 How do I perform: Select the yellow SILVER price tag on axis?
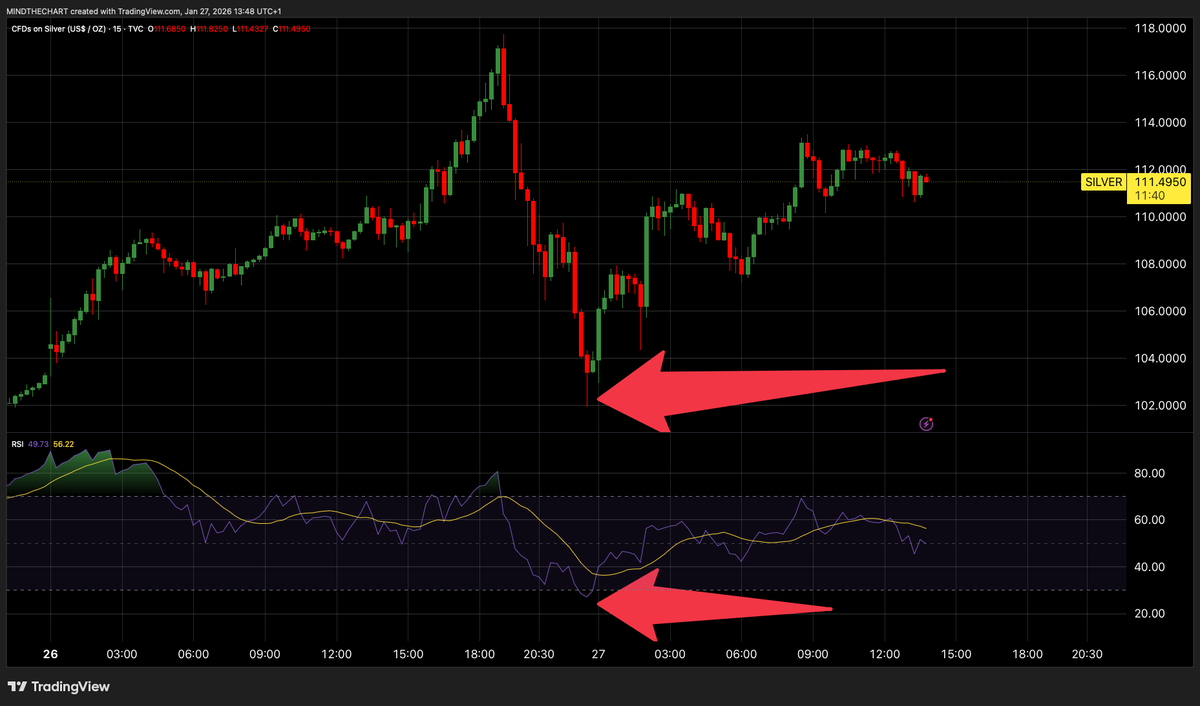coord(1103,182)
